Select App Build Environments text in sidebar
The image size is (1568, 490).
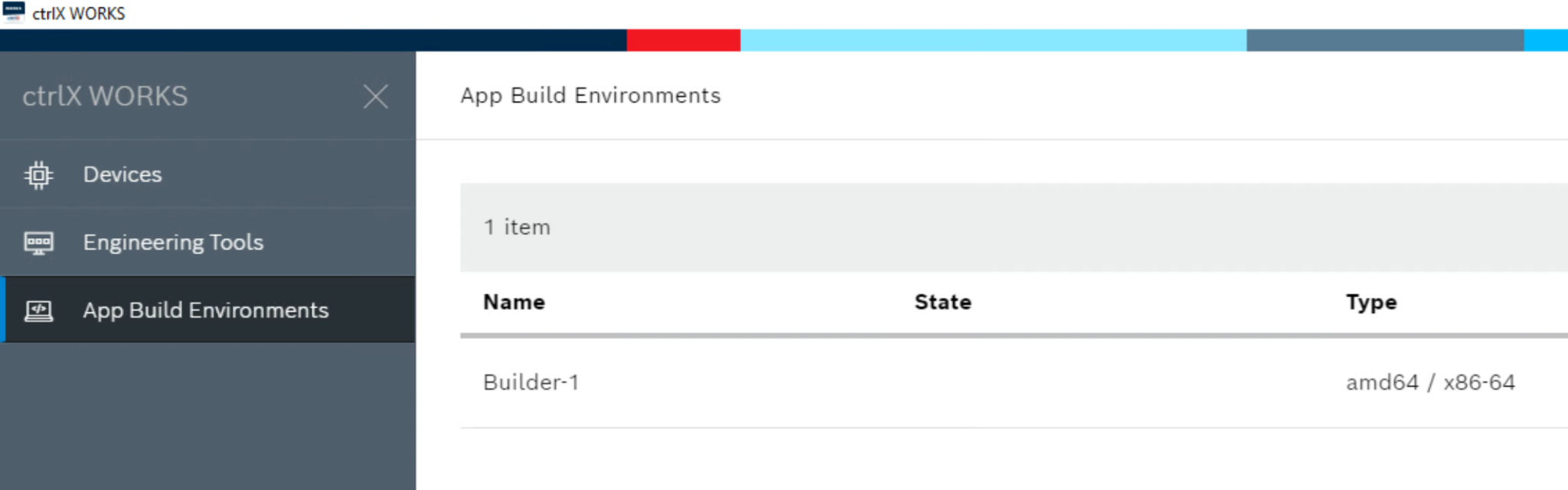tap(205, 310)
